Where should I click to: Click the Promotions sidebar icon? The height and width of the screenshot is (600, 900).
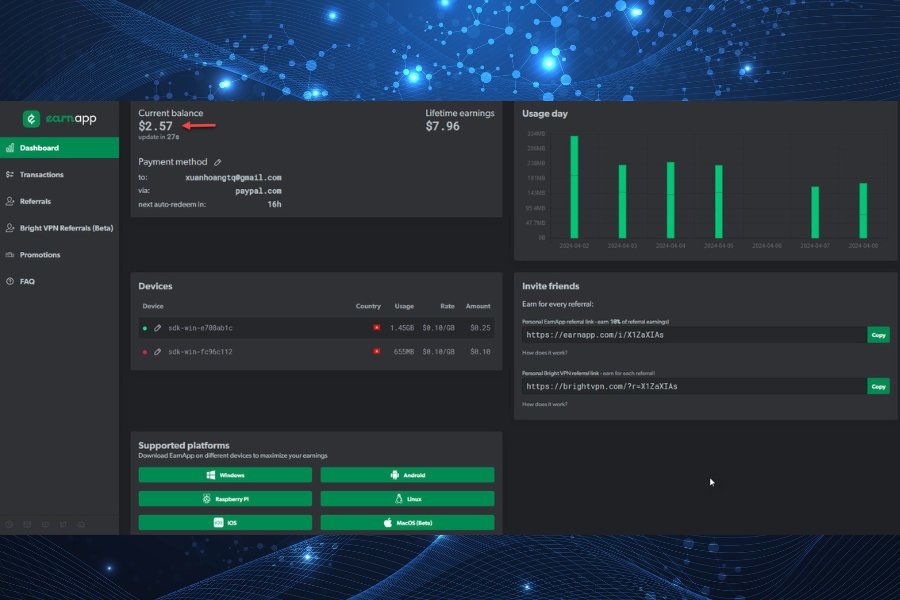coord(10,255)
